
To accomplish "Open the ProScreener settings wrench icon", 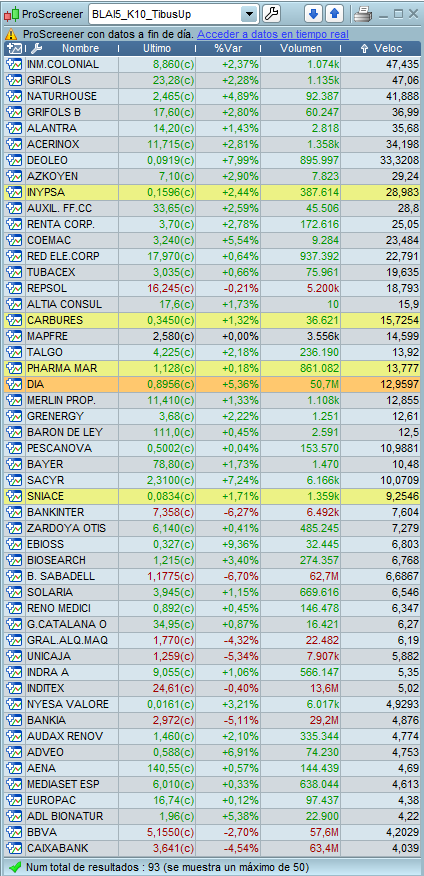I will [271, 13].
